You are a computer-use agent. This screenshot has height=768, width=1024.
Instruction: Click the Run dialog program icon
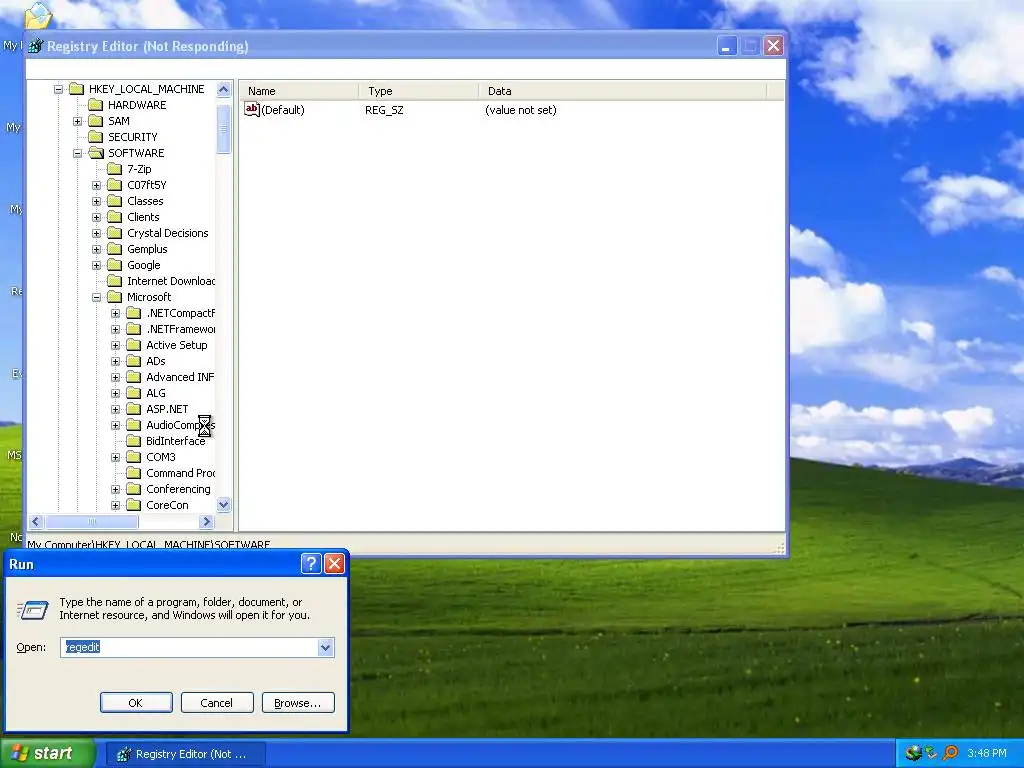pyautogui.click(x=32, y=610)
